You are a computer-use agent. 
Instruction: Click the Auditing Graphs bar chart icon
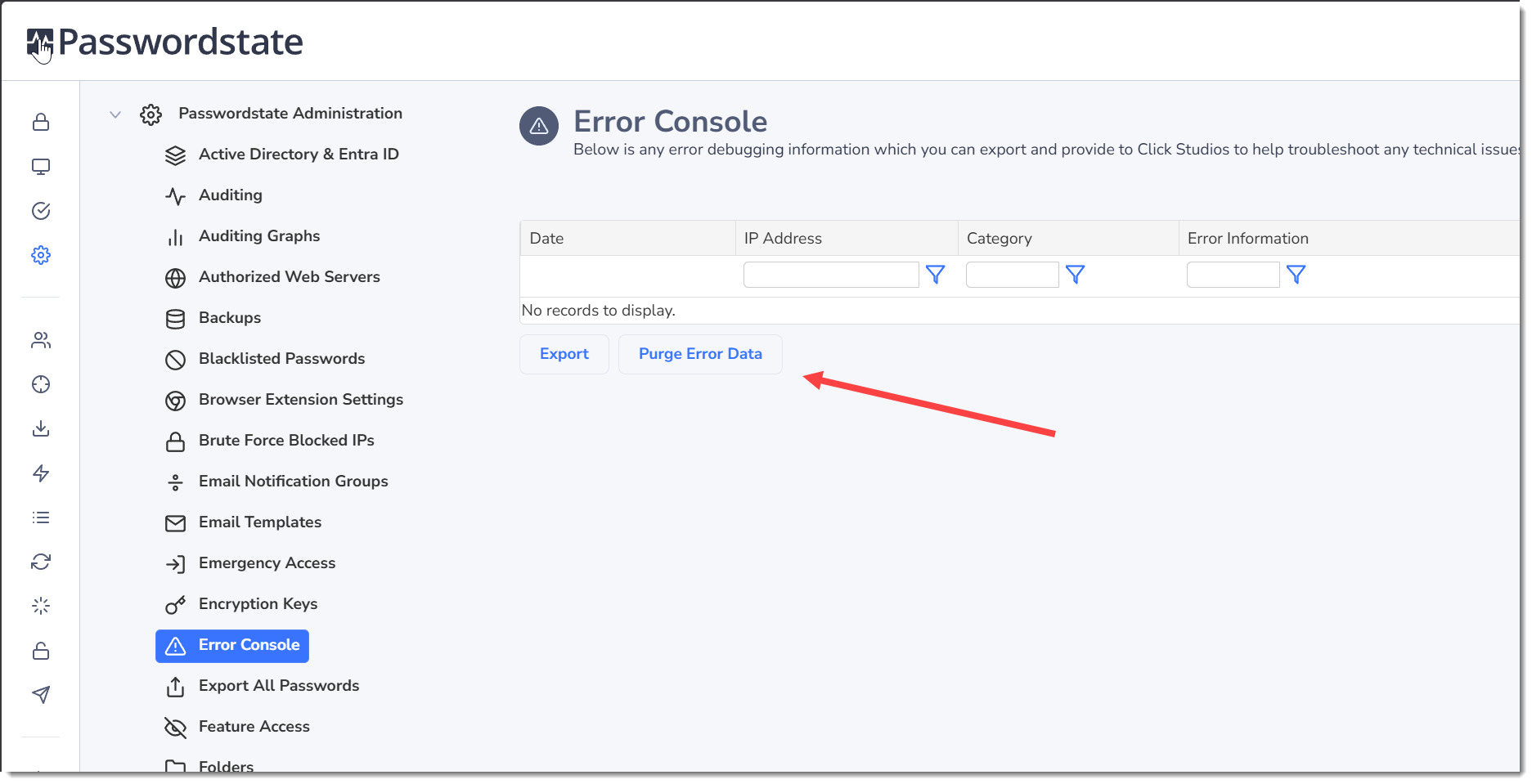pos(175,237)
